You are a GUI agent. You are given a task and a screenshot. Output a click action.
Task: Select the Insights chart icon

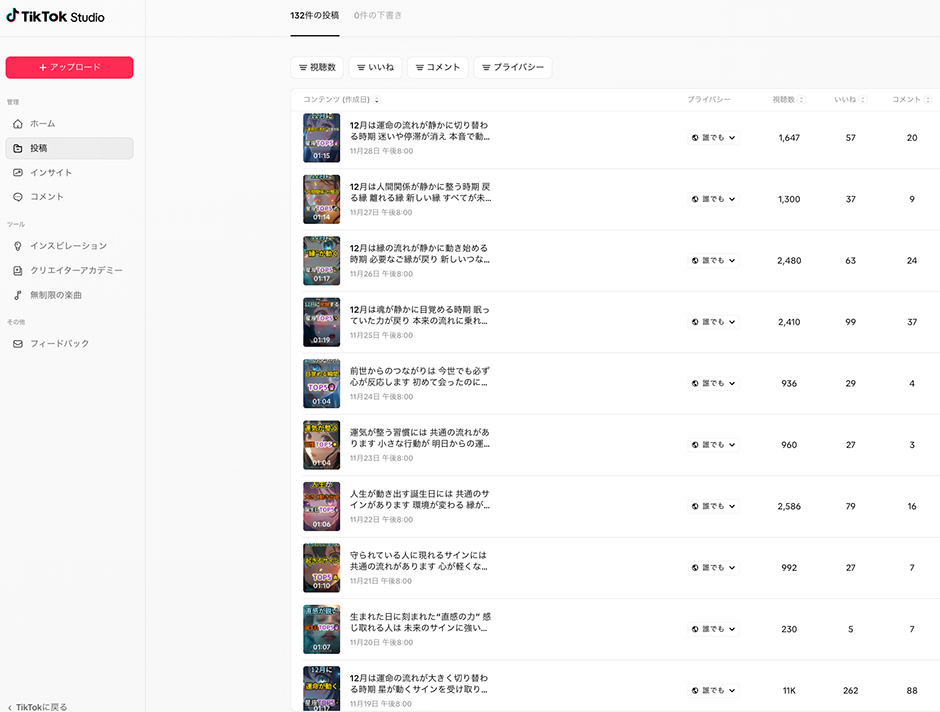coord(18,173)
